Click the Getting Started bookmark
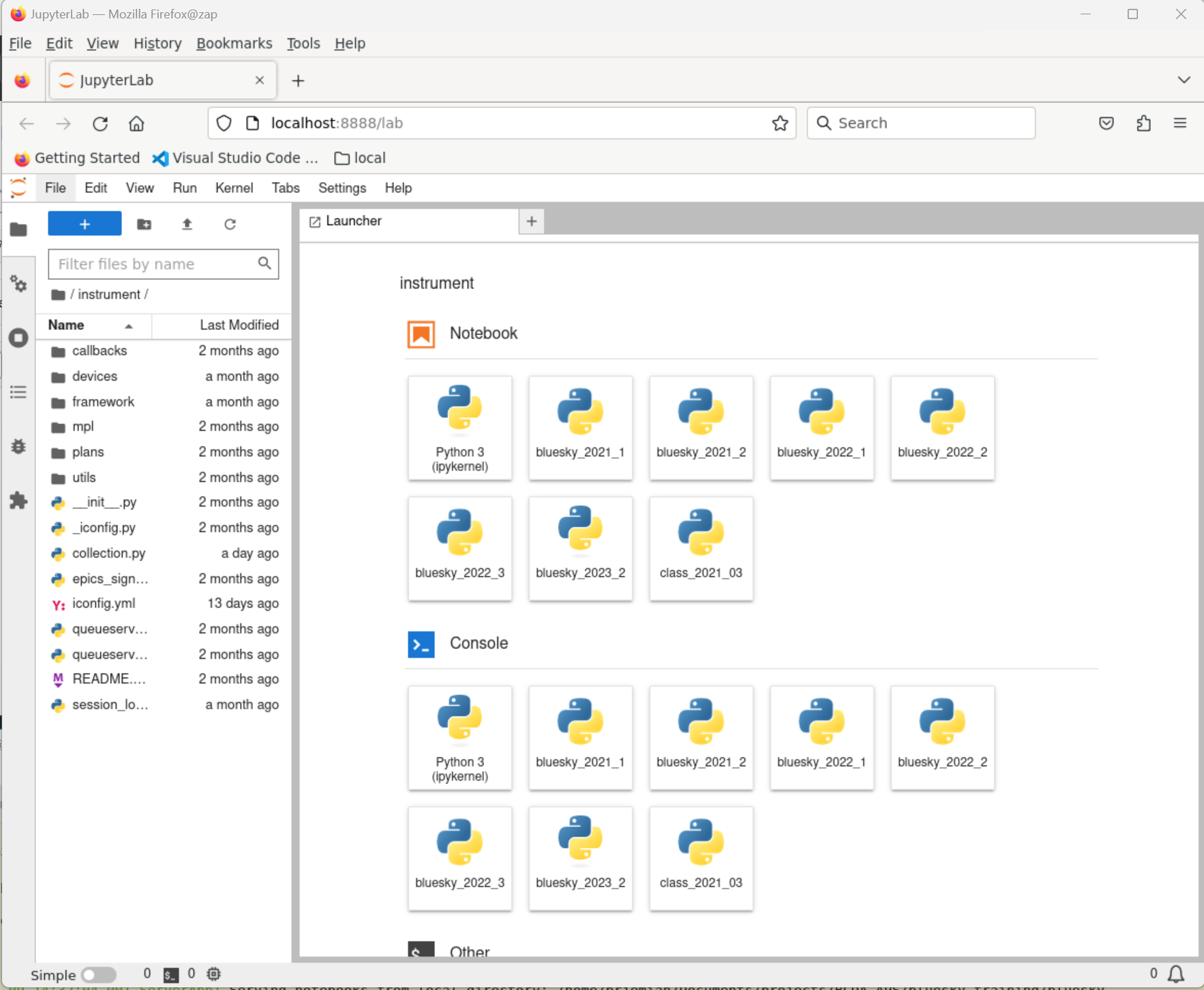 click(x=77, y=158)
